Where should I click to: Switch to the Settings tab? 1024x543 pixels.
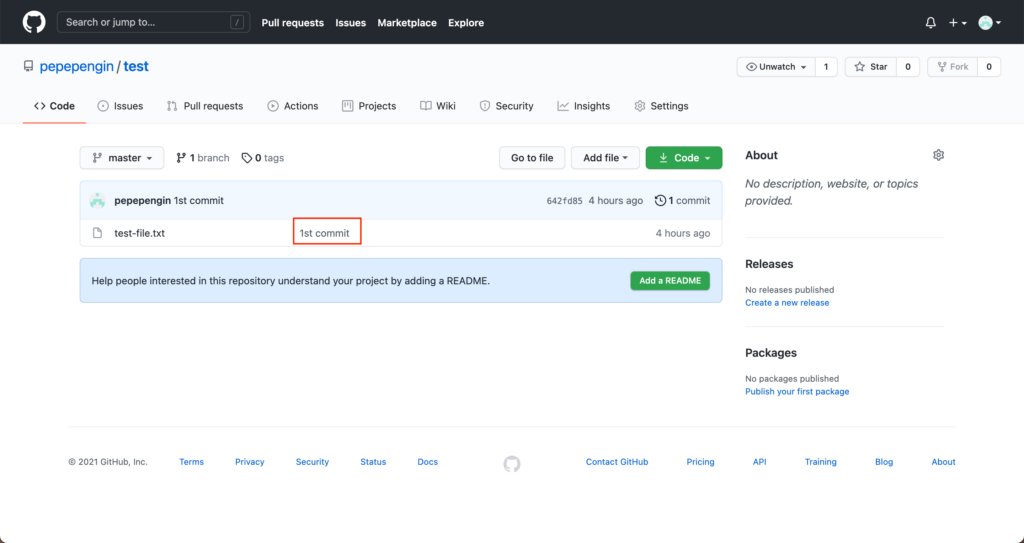[x=661, y=106]
